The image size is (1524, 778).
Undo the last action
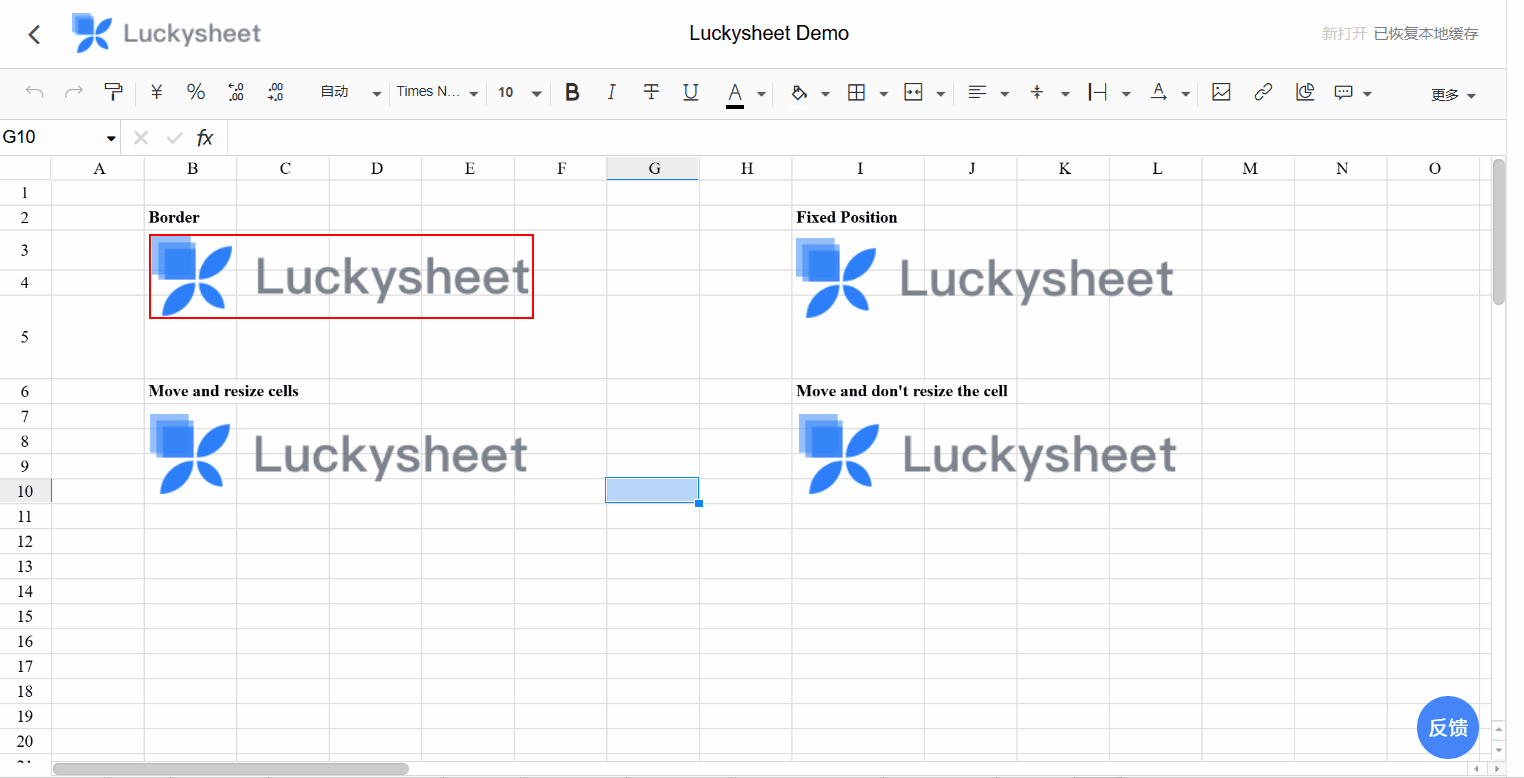point(35,93)
